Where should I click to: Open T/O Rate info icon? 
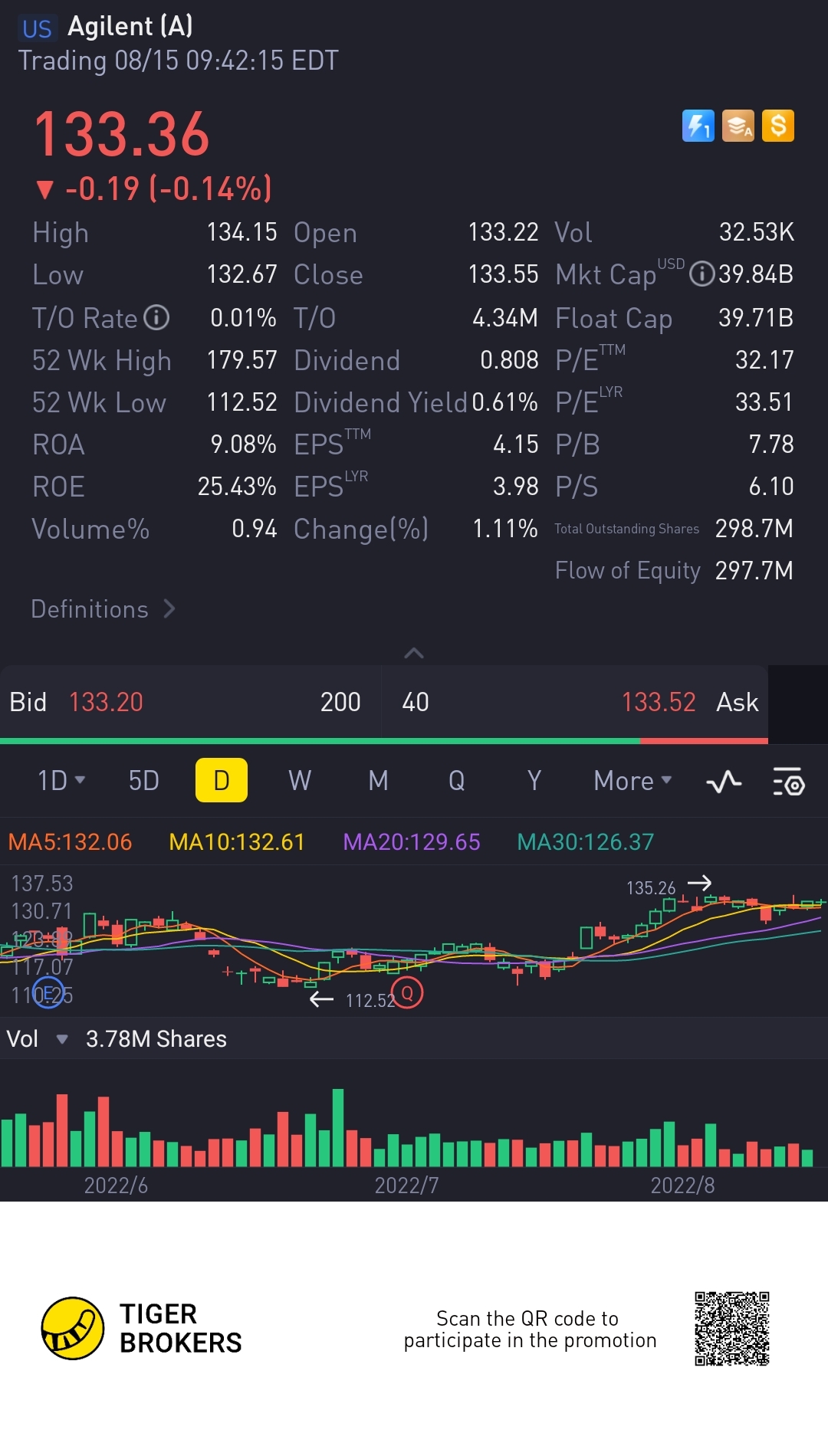click(156, 317)
